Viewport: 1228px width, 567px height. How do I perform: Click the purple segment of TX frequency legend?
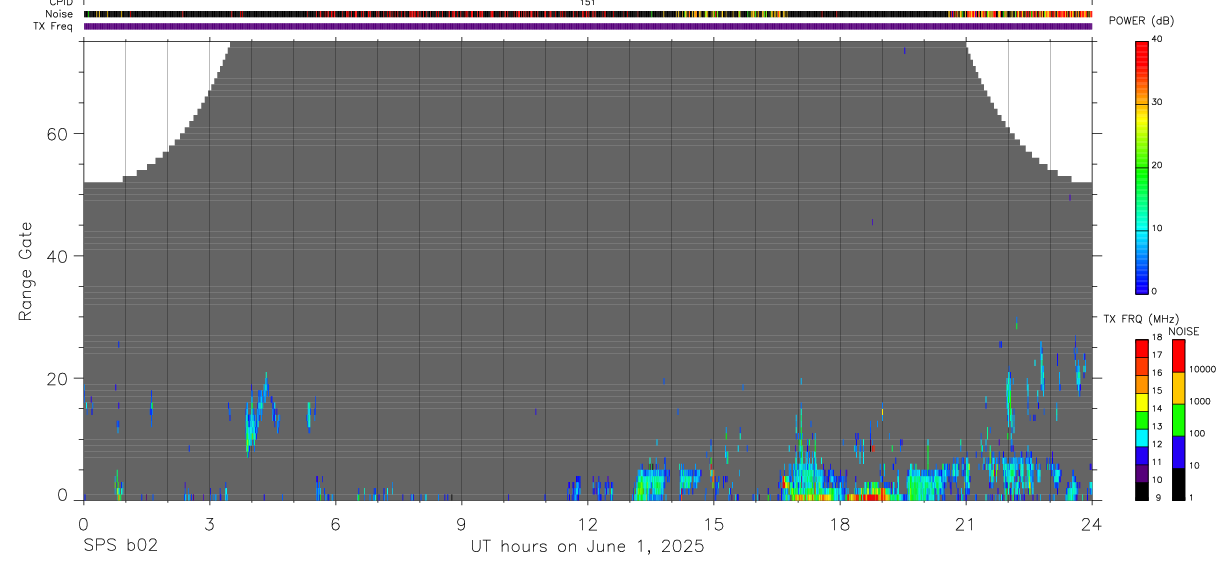1142,473
